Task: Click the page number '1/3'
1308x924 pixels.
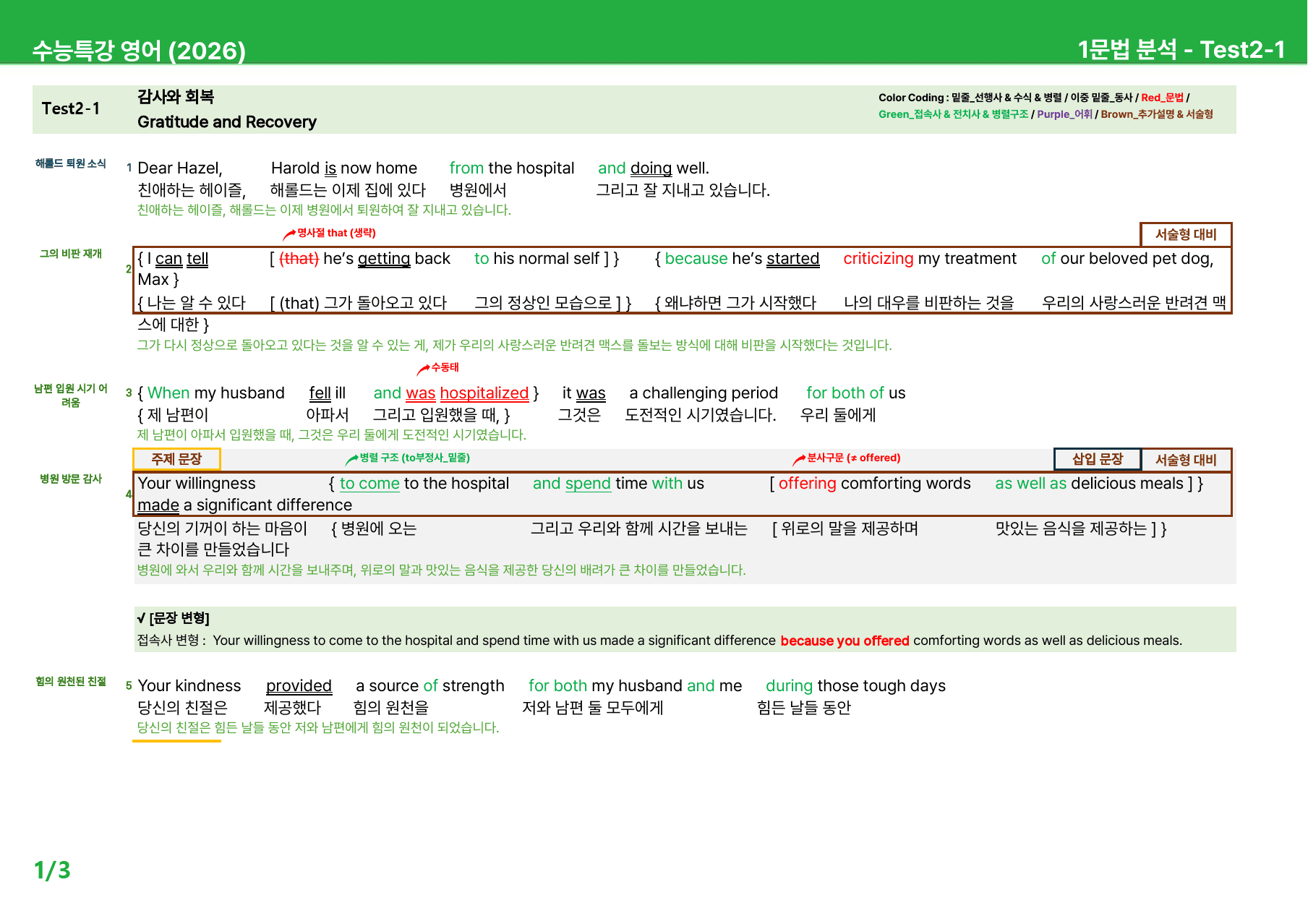Action: click(52, 870)
